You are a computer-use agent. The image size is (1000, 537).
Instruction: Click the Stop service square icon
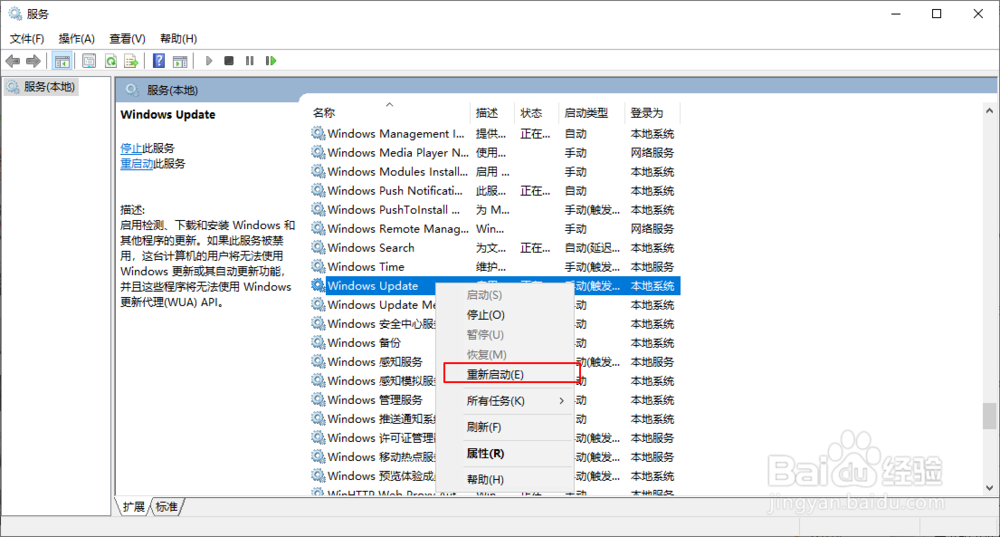(x=229, y=61)
